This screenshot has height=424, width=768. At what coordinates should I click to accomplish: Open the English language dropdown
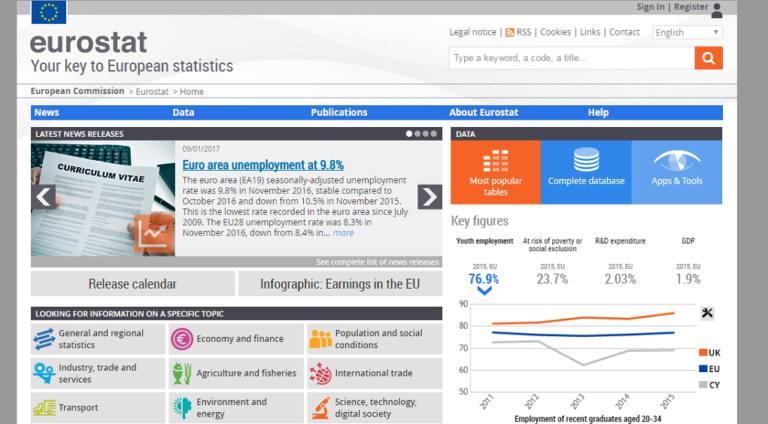[x=687, y=32]
